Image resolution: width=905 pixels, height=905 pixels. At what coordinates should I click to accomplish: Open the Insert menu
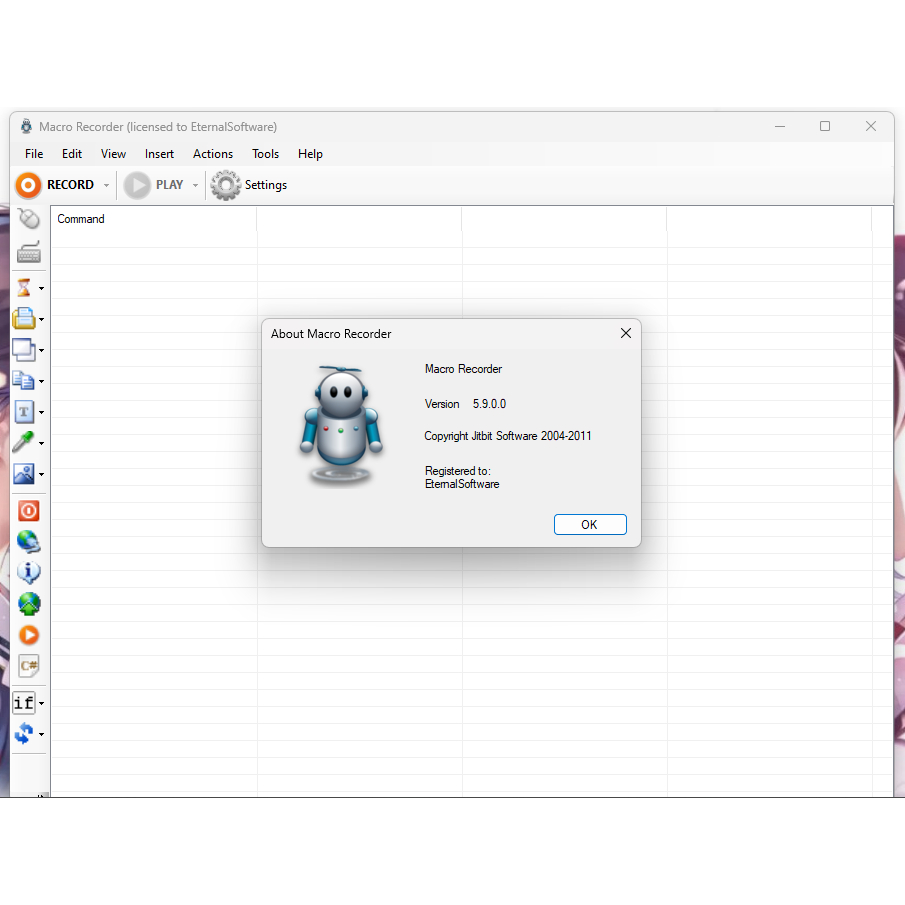click(159, 154)
